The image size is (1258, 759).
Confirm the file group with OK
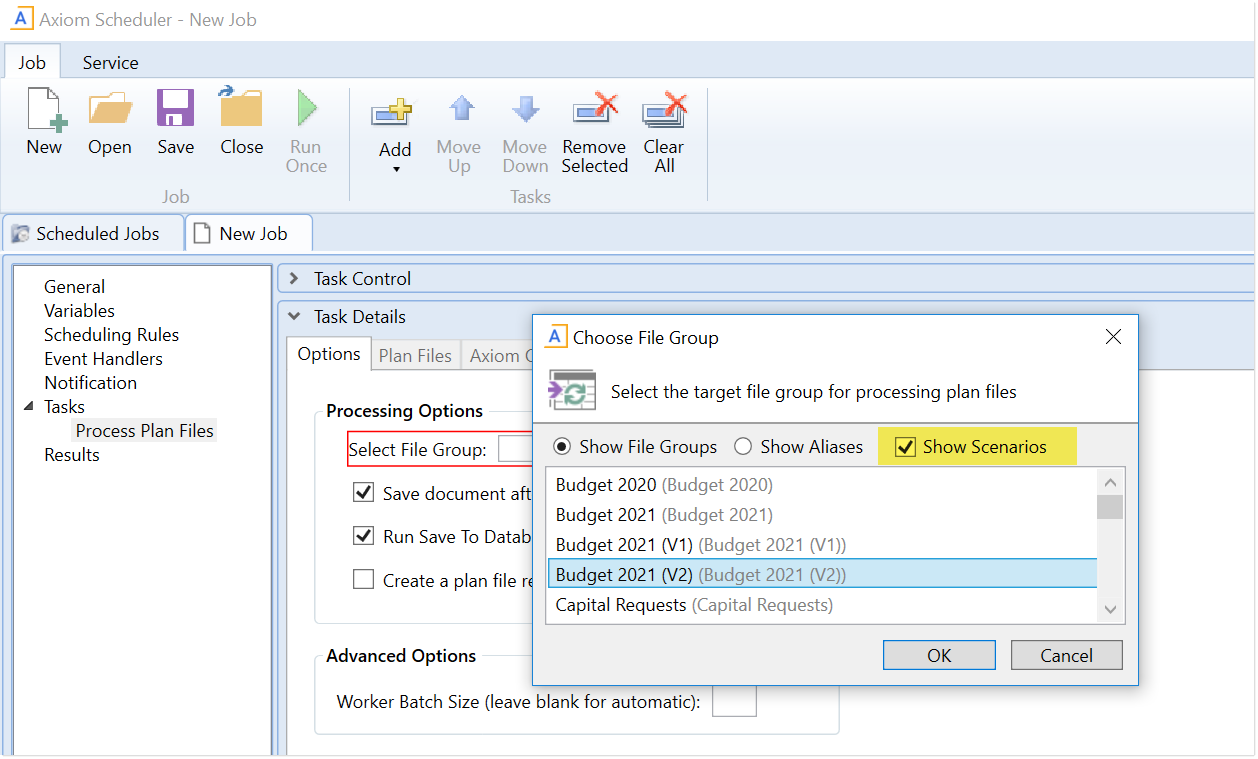pos(939,655)
